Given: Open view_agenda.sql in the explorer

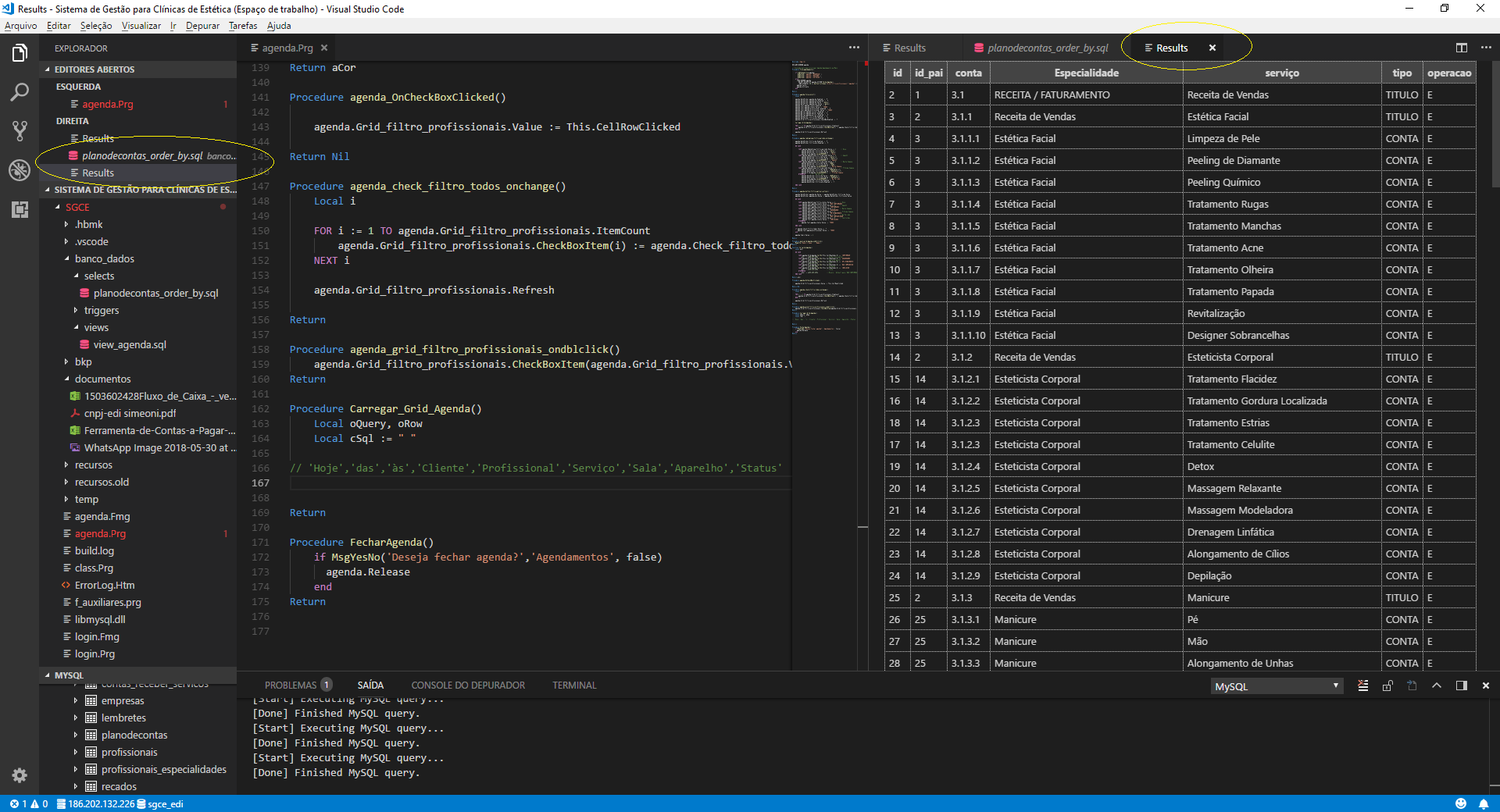Looking at the screenshot, I should point(130,344).
